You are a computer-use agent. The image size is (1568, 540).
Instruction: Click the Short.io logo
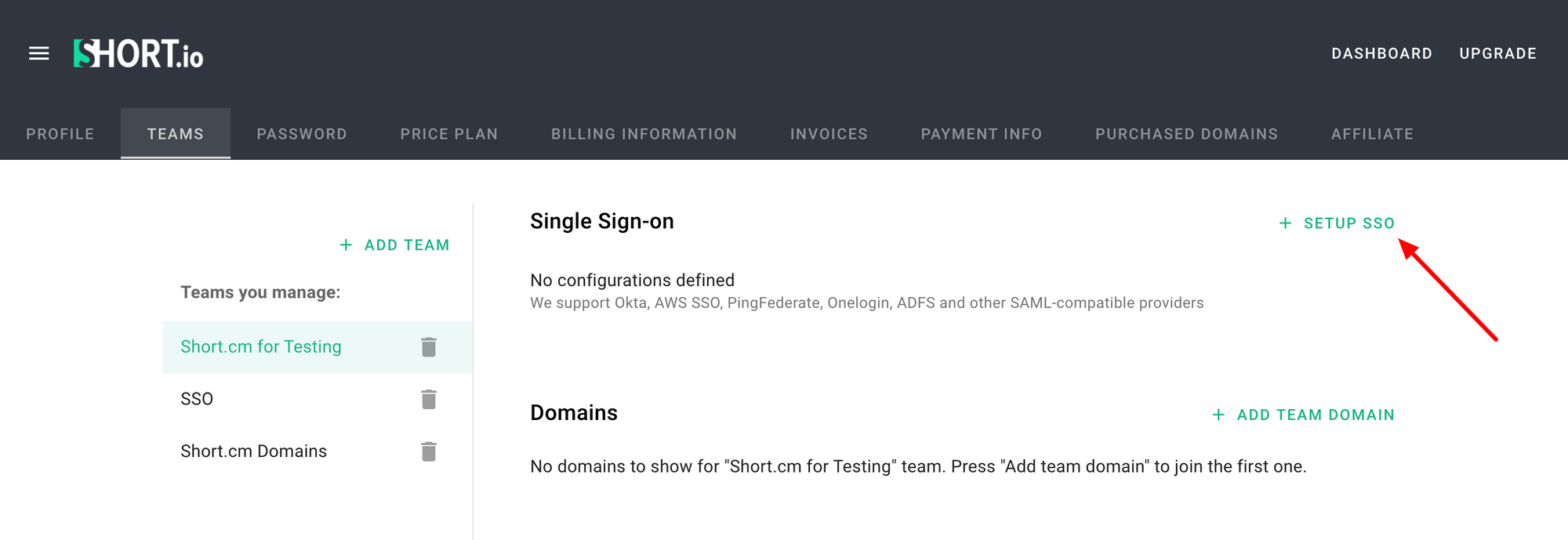tap(139, 53)
